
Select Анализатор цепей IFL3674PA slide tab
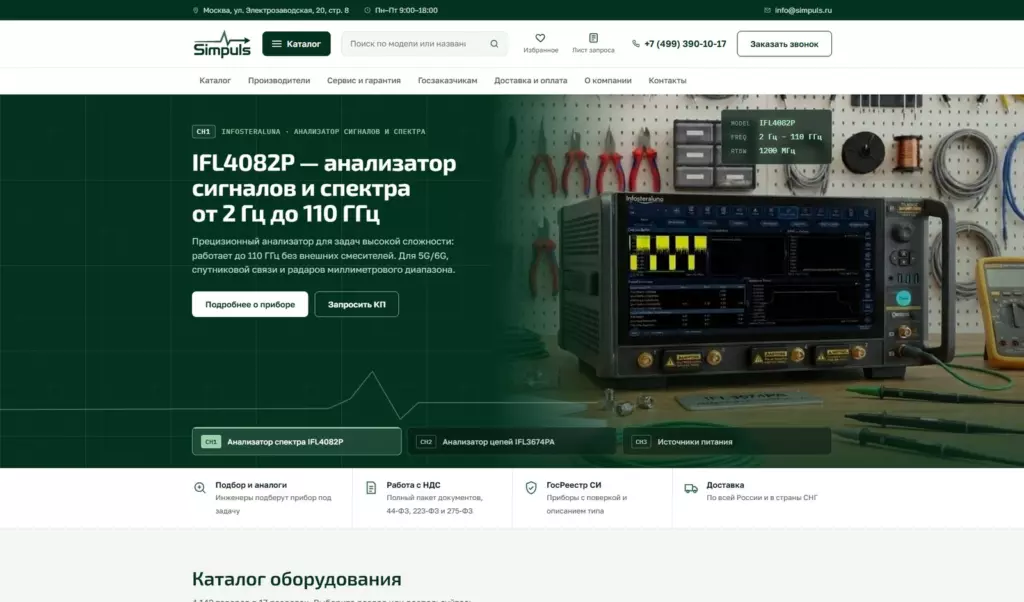pyautogui.click(x=512, y=441)
